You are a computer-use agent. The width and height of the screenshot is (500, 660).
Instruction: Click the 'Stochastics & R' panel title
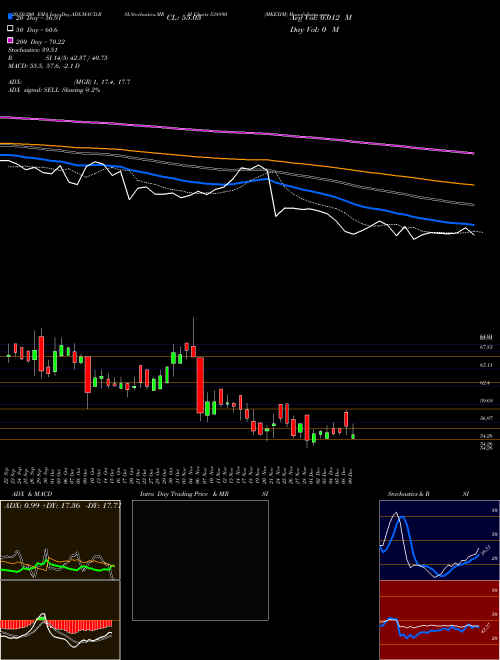tap(409, 494)
